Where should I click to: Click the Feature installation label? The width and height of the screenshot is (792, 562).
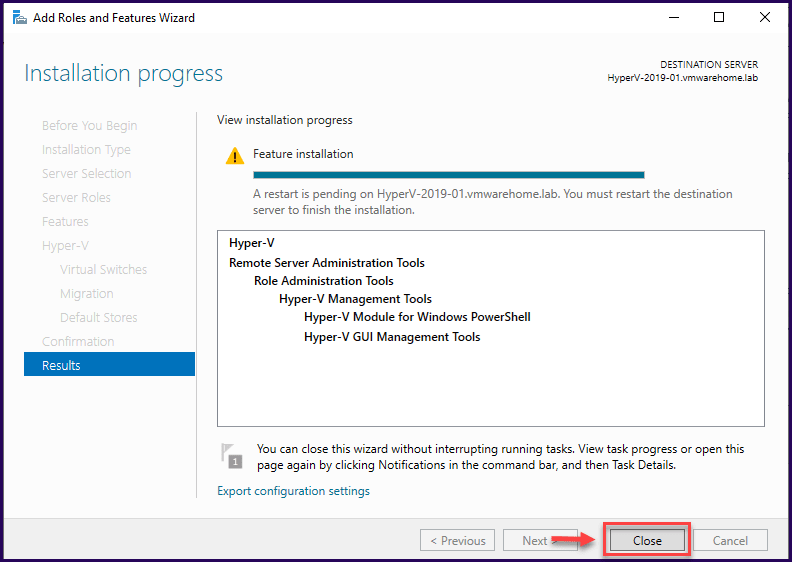[303, 154]
